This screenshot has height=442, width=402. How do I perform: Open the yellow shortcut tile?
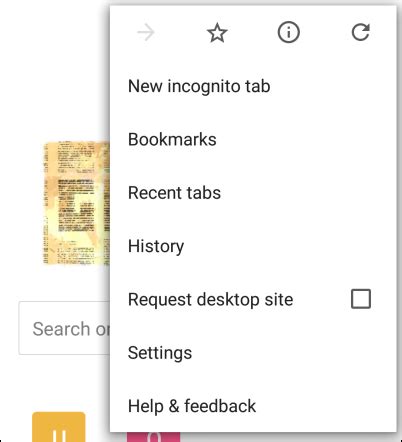tap(59, 427)
